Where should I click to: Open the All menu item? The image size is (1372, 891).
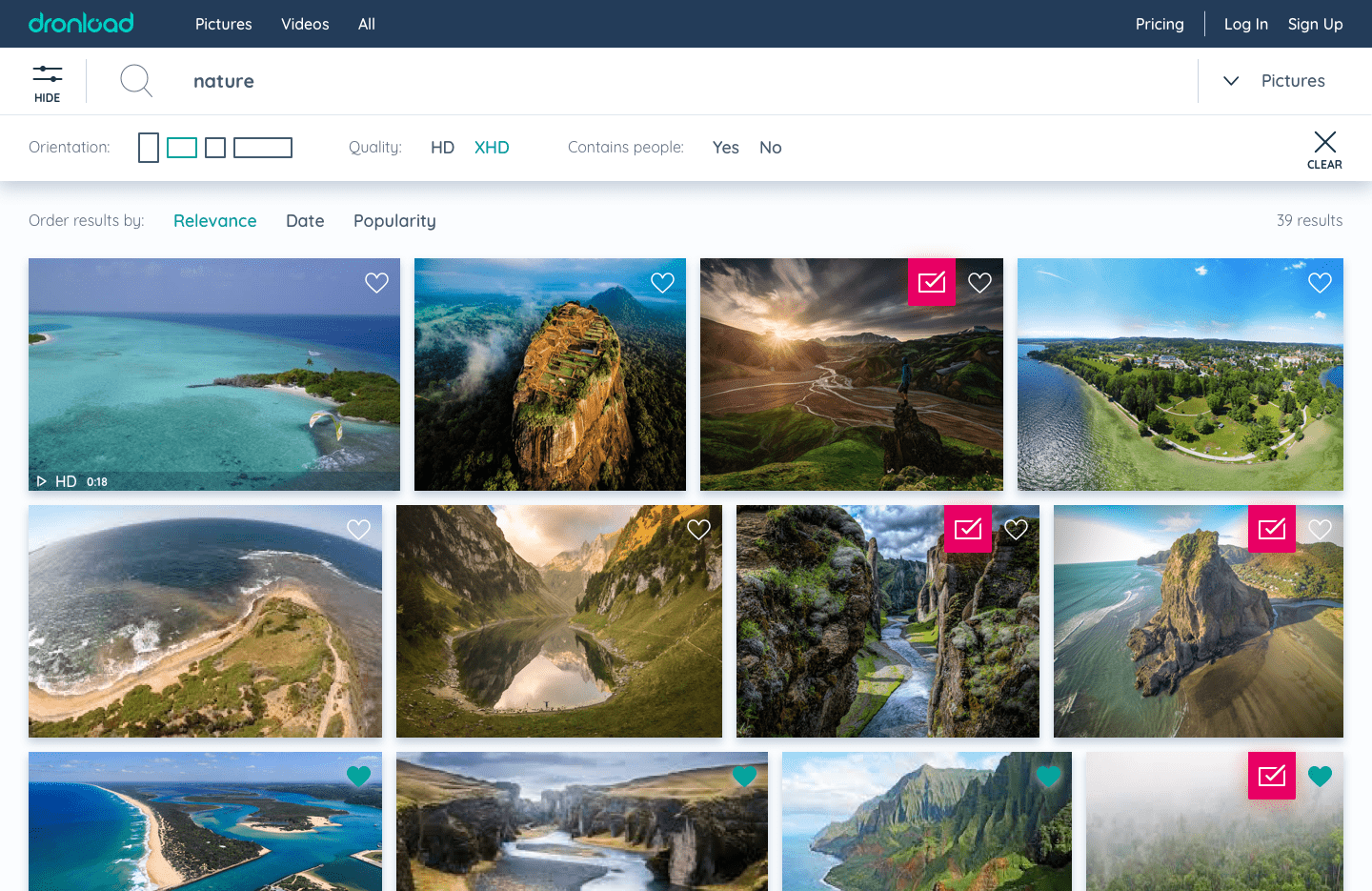pos(367,24)
